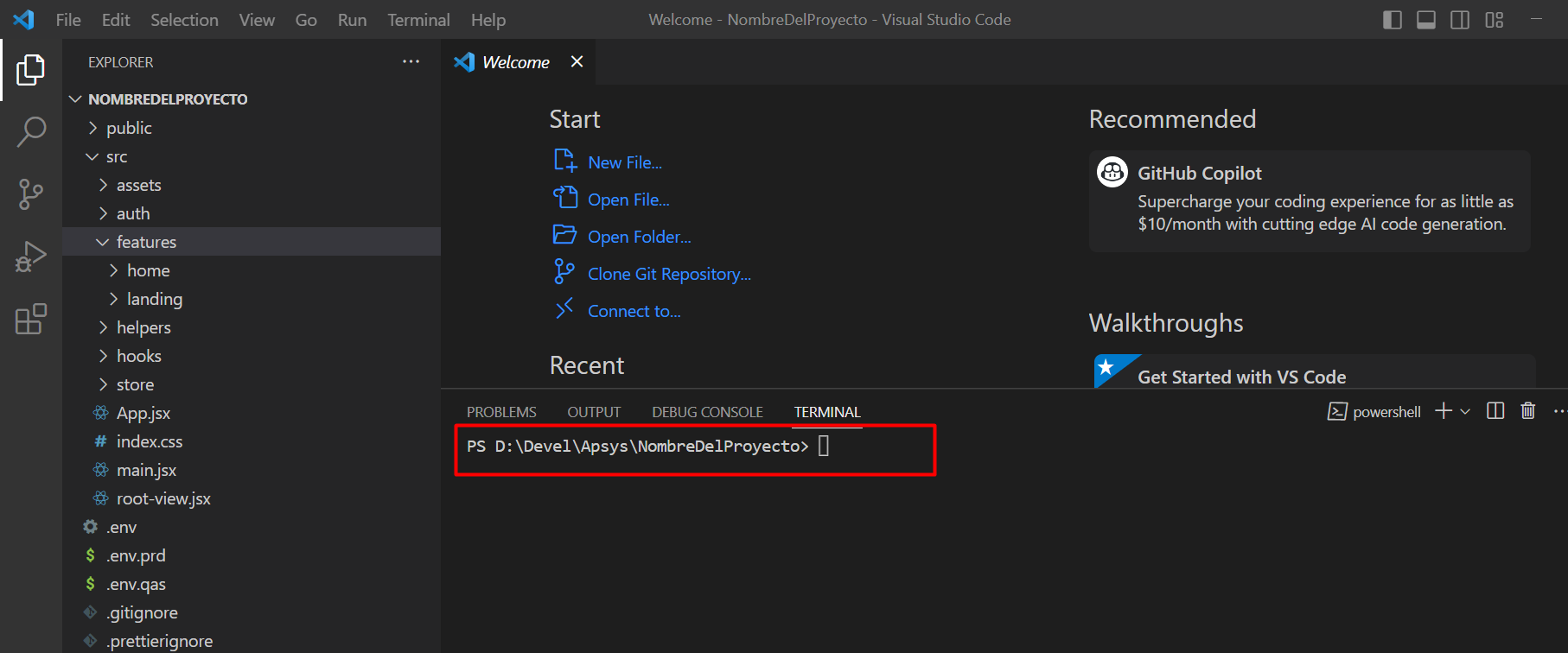Click the Open Folder link

639,237
